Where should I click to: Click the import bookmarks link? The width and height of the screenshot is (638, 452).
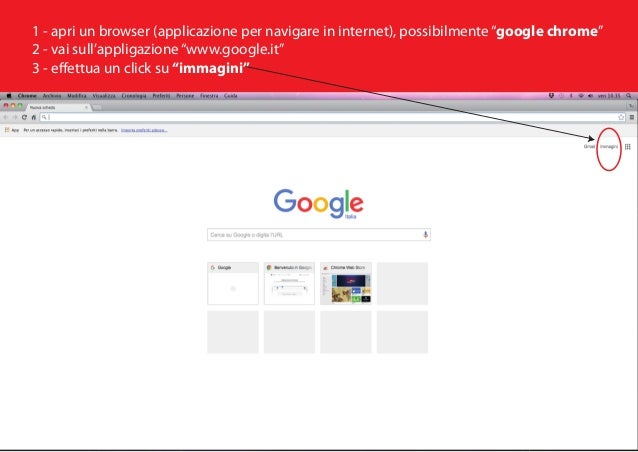tap(144, 130)
